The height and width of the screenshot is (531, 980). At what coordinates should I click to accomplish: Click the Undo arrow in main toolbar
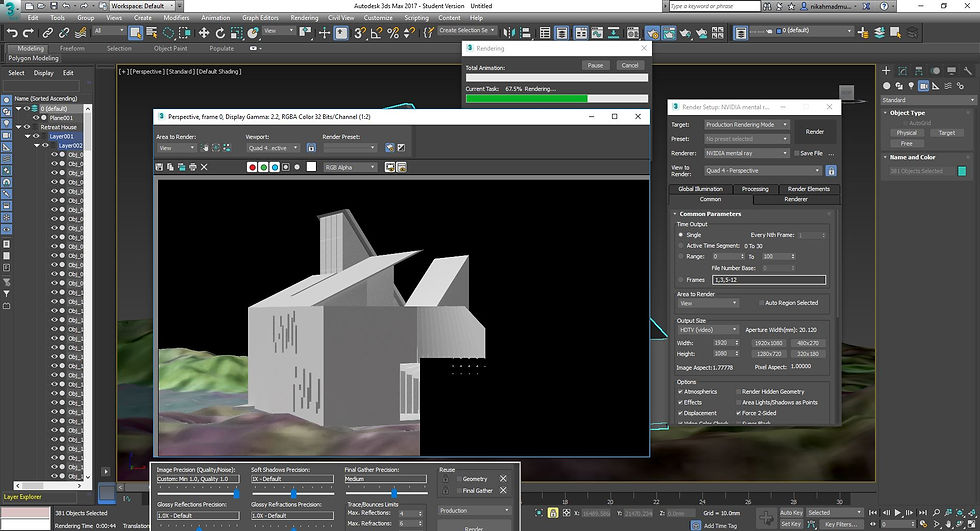coord(12,32)
